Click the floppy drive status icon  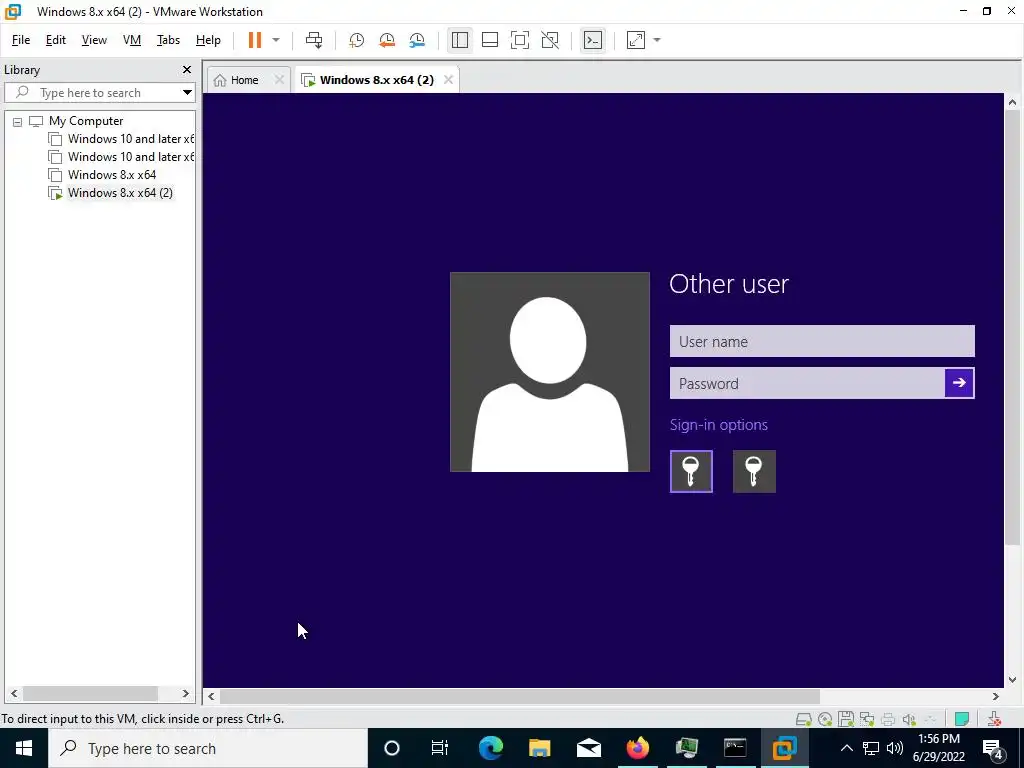click(846, 719)
